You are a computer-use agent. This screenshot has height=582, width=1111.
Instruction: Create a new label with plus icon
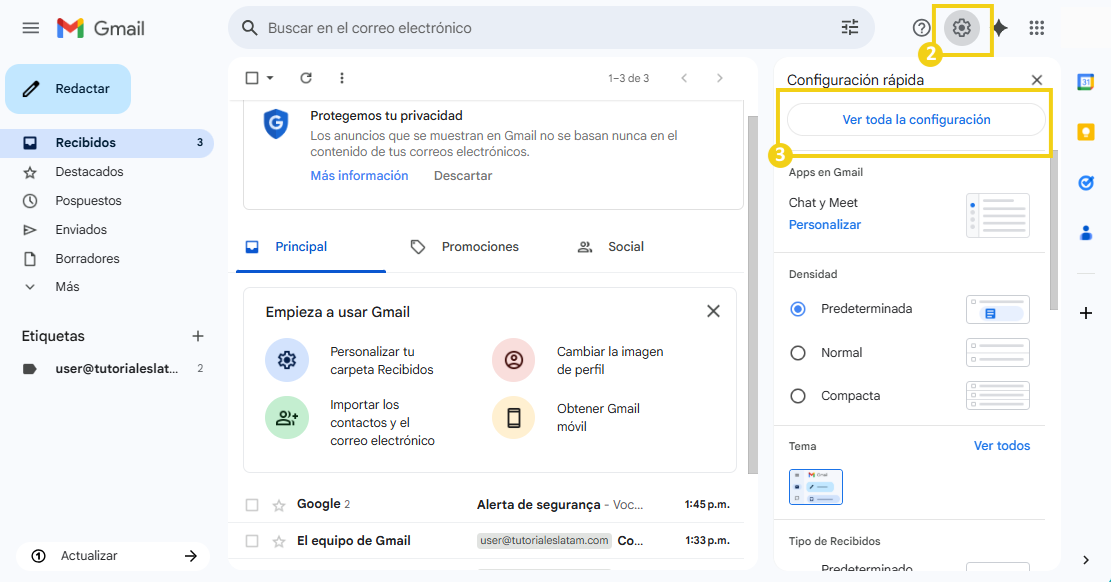point(198,336)
